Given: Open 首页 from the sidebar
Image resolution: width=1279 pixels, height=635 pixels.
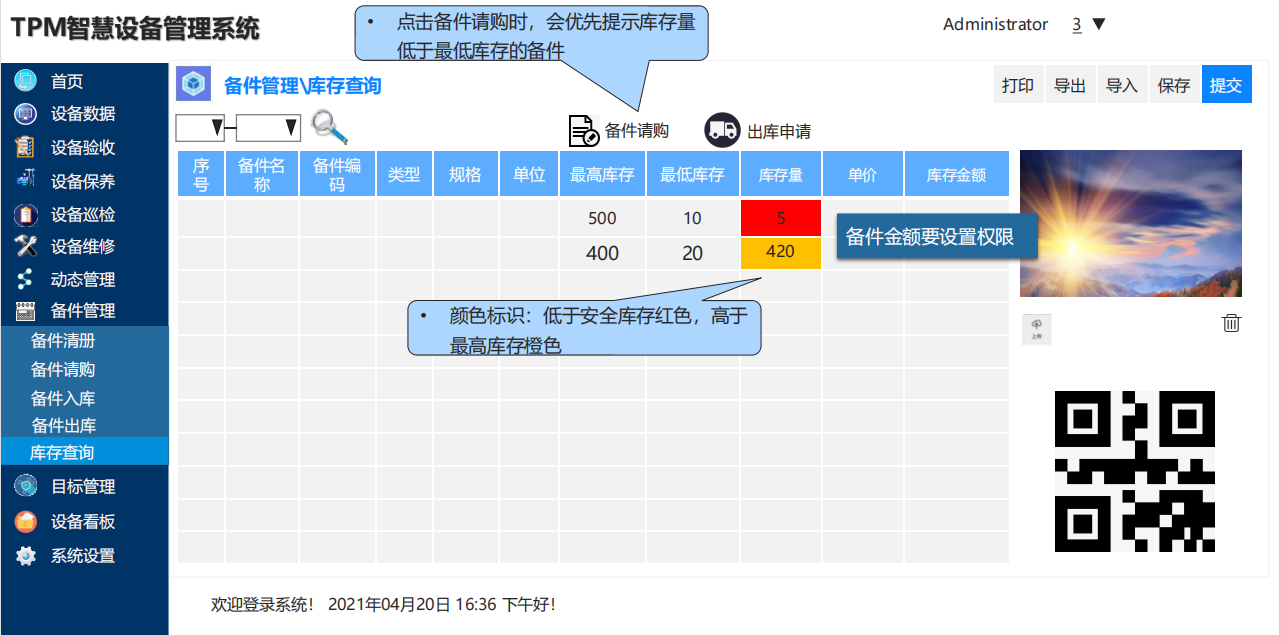Looking at the screenshot, I should (67, 82).
